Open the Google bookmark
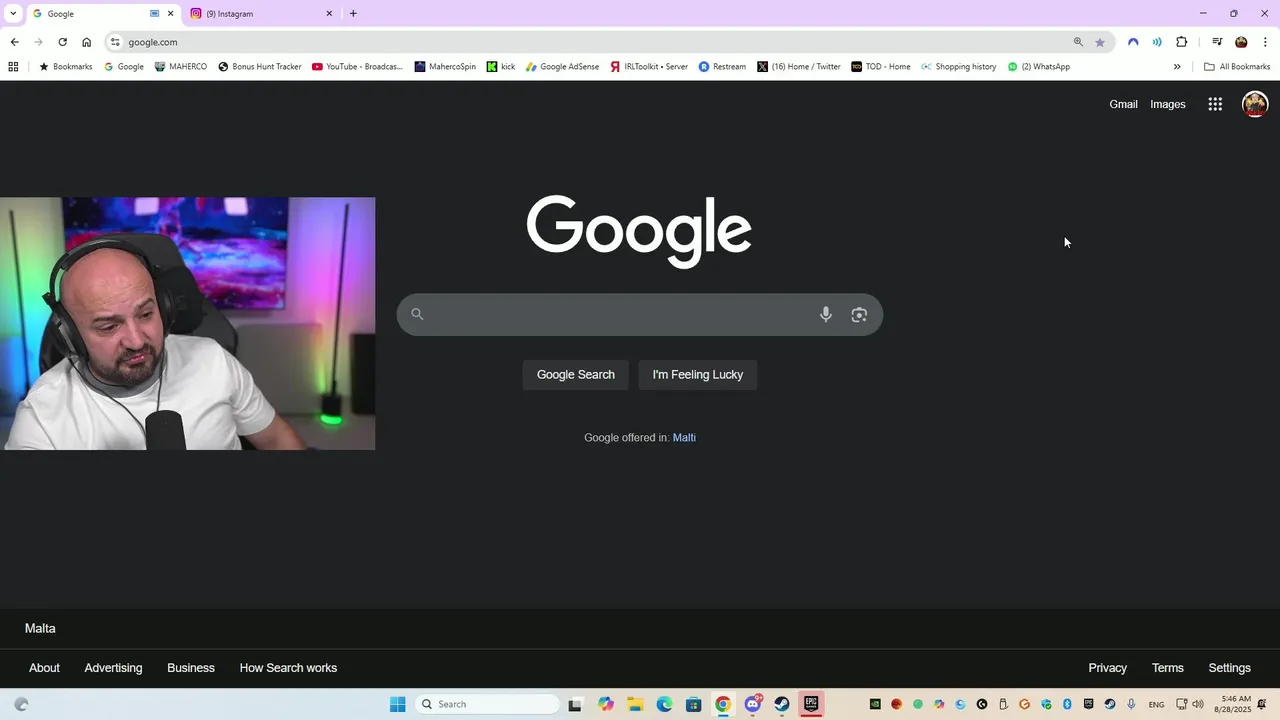 click(124, 67)
